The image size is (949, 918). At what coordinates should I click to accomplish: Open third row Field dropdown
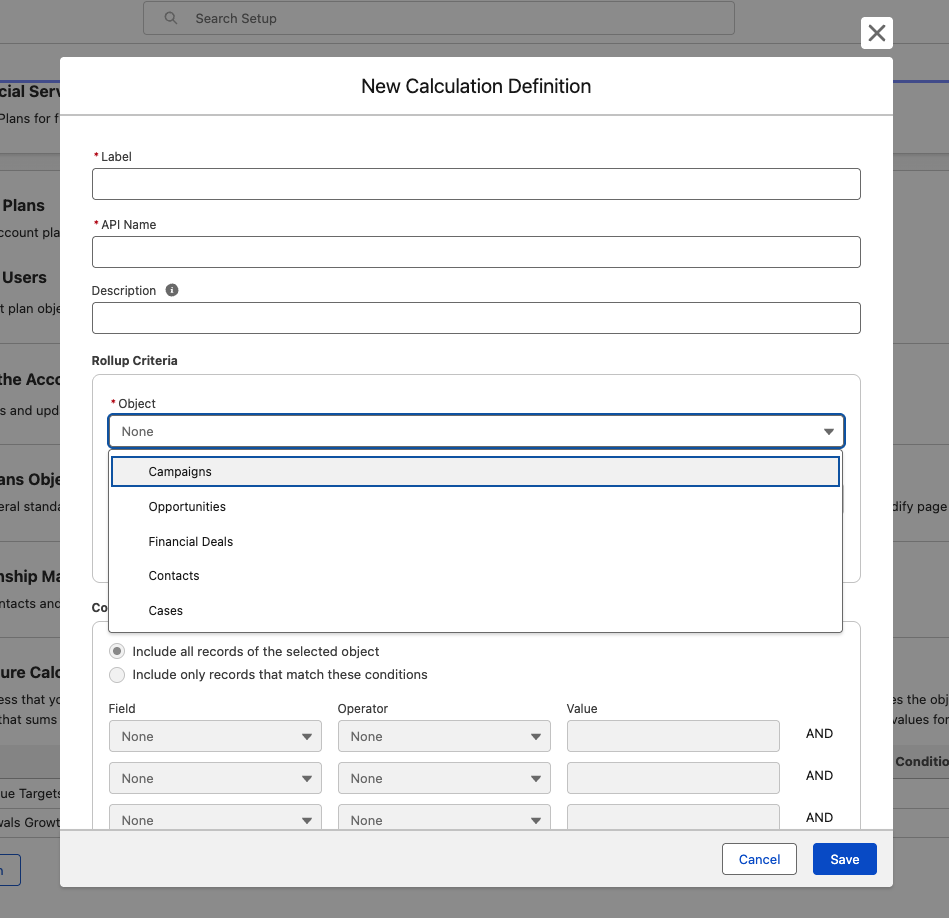[215, 818]
